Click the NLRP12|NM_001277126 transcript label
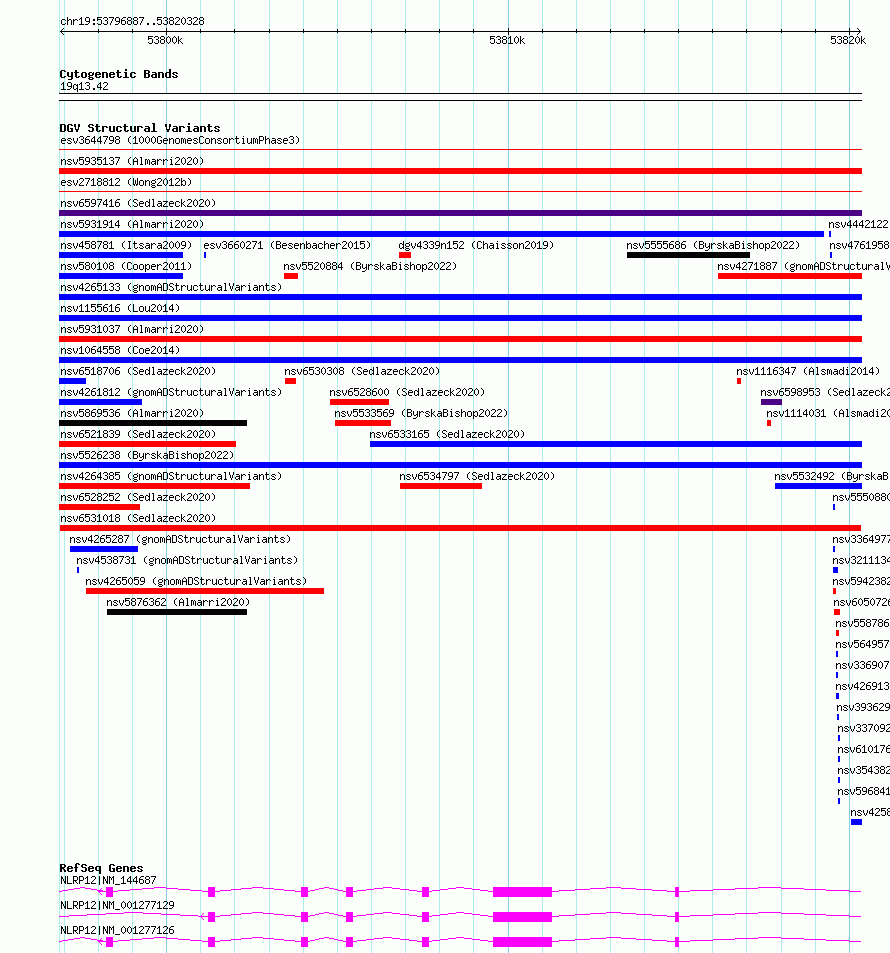890x953 pixels. [x=117, y=930]
